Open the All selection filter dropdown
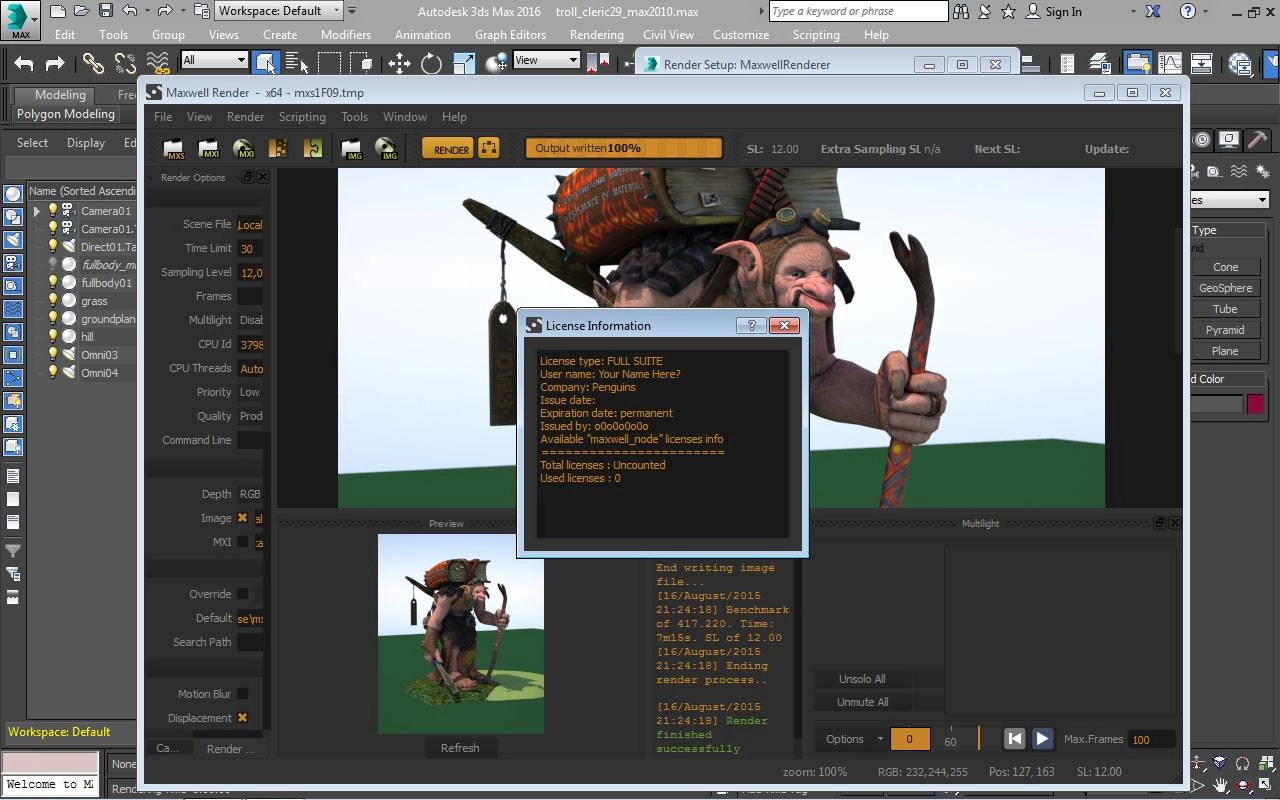The width and height of the screenshot is (1280, 800). 214,60
